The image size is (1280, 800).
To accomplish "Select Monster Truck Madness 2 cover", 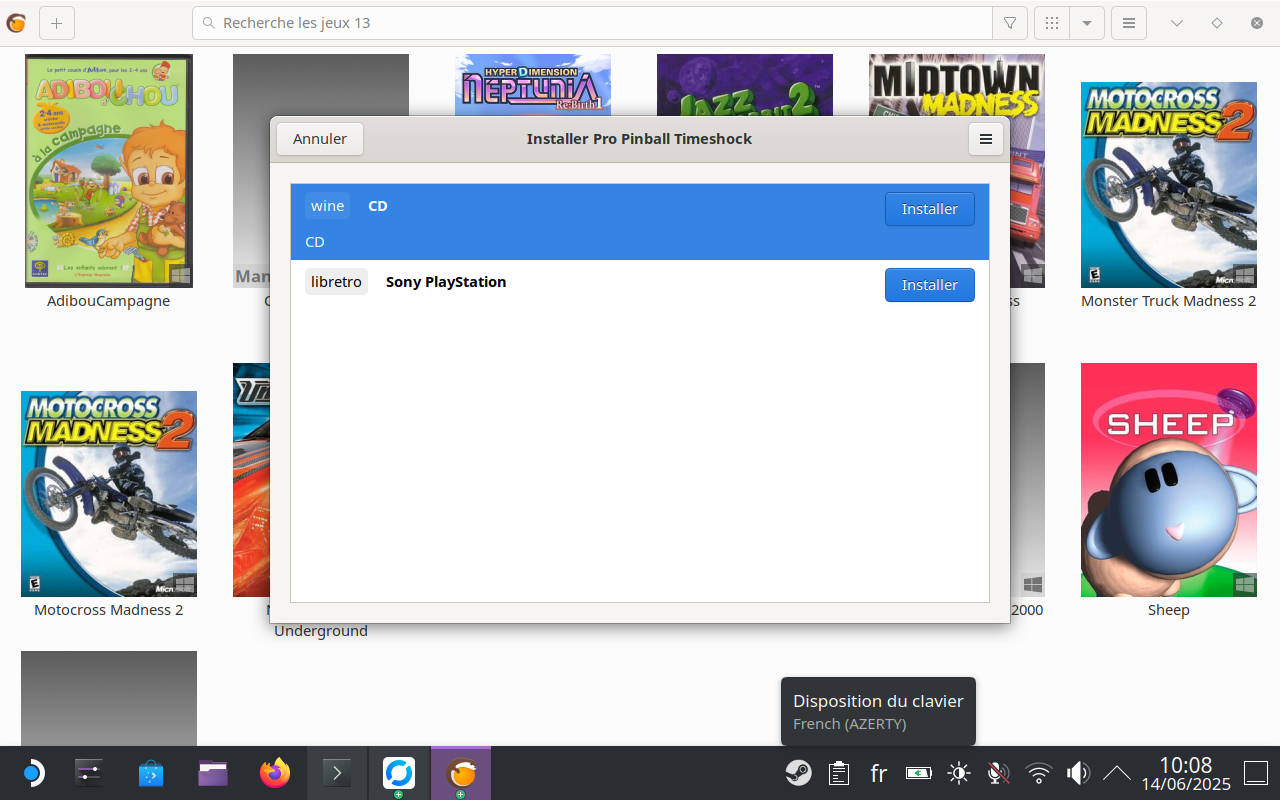I will coord(1169,185).
